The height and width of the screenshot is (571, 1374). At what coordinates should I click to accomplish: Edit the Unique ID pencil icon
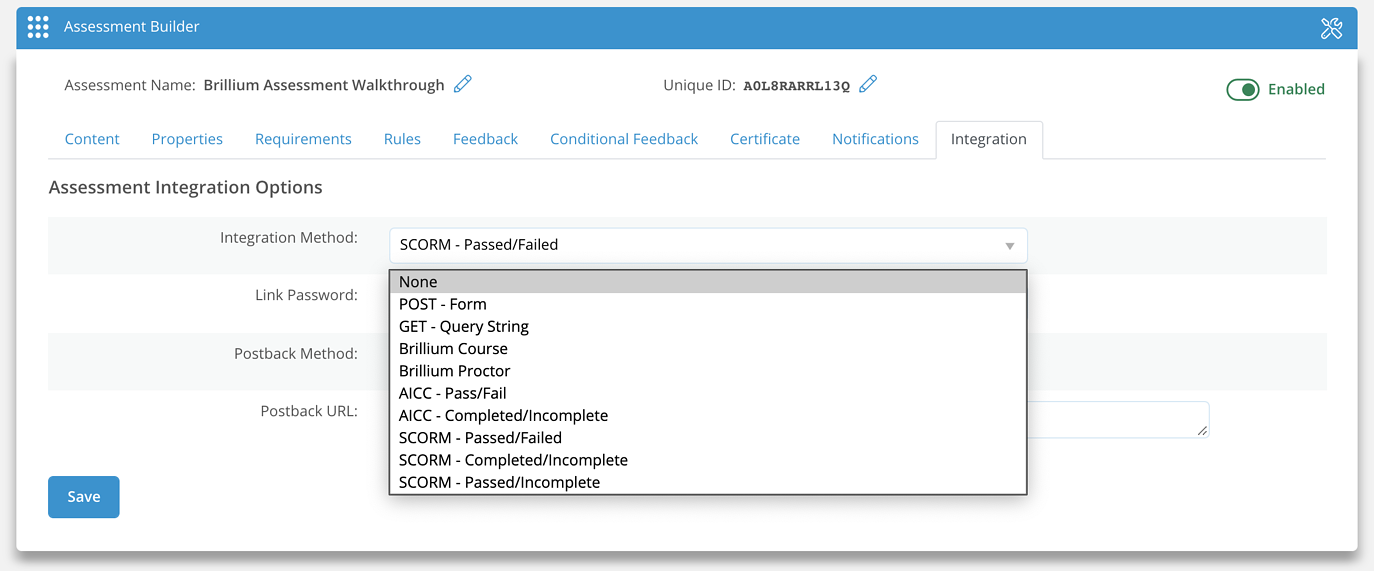pos(868,84)
